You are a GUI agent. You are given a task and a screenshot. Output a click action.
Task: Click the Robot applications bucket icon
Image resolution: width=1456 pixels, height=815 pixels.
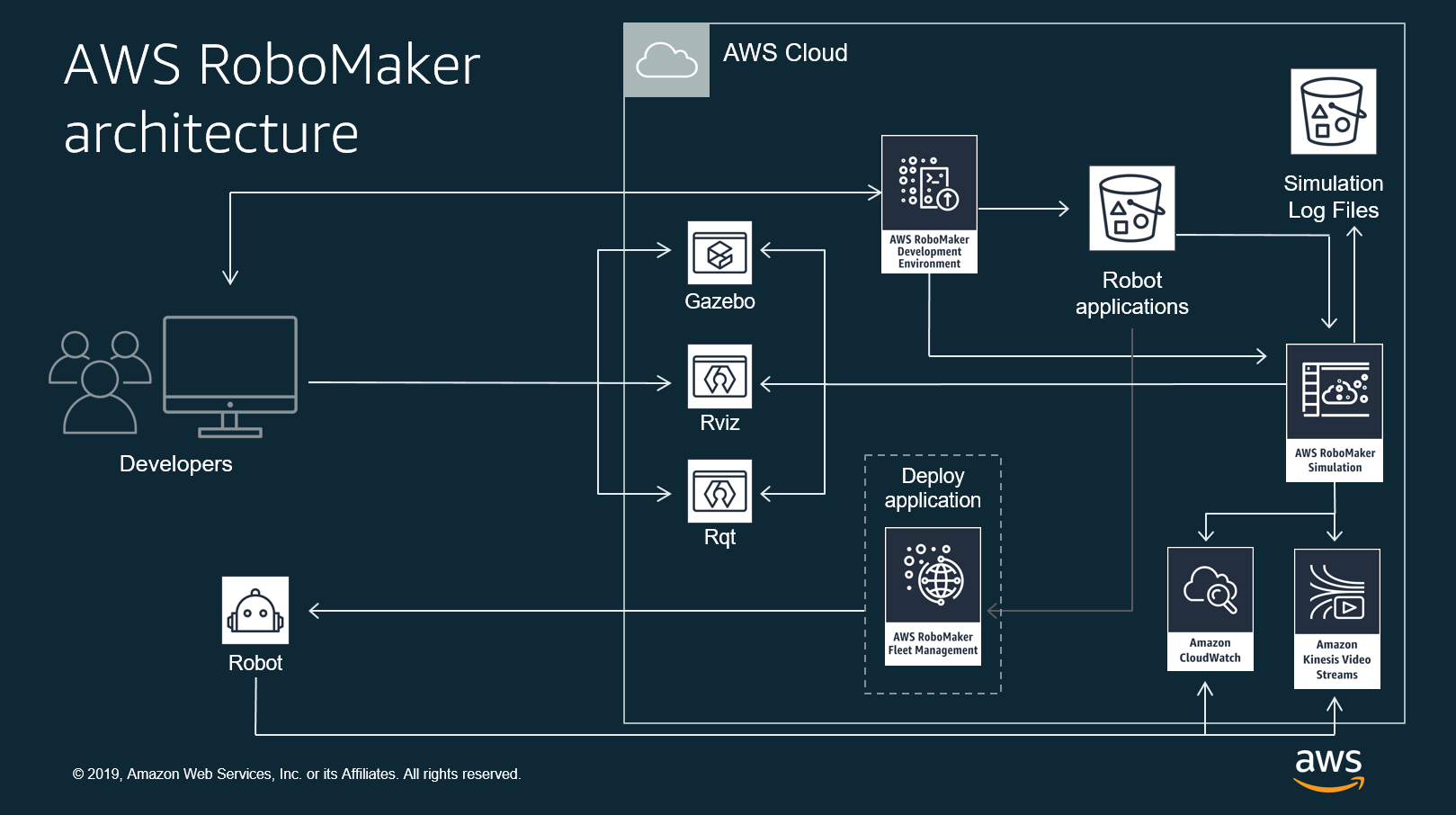pos(1131,208)
